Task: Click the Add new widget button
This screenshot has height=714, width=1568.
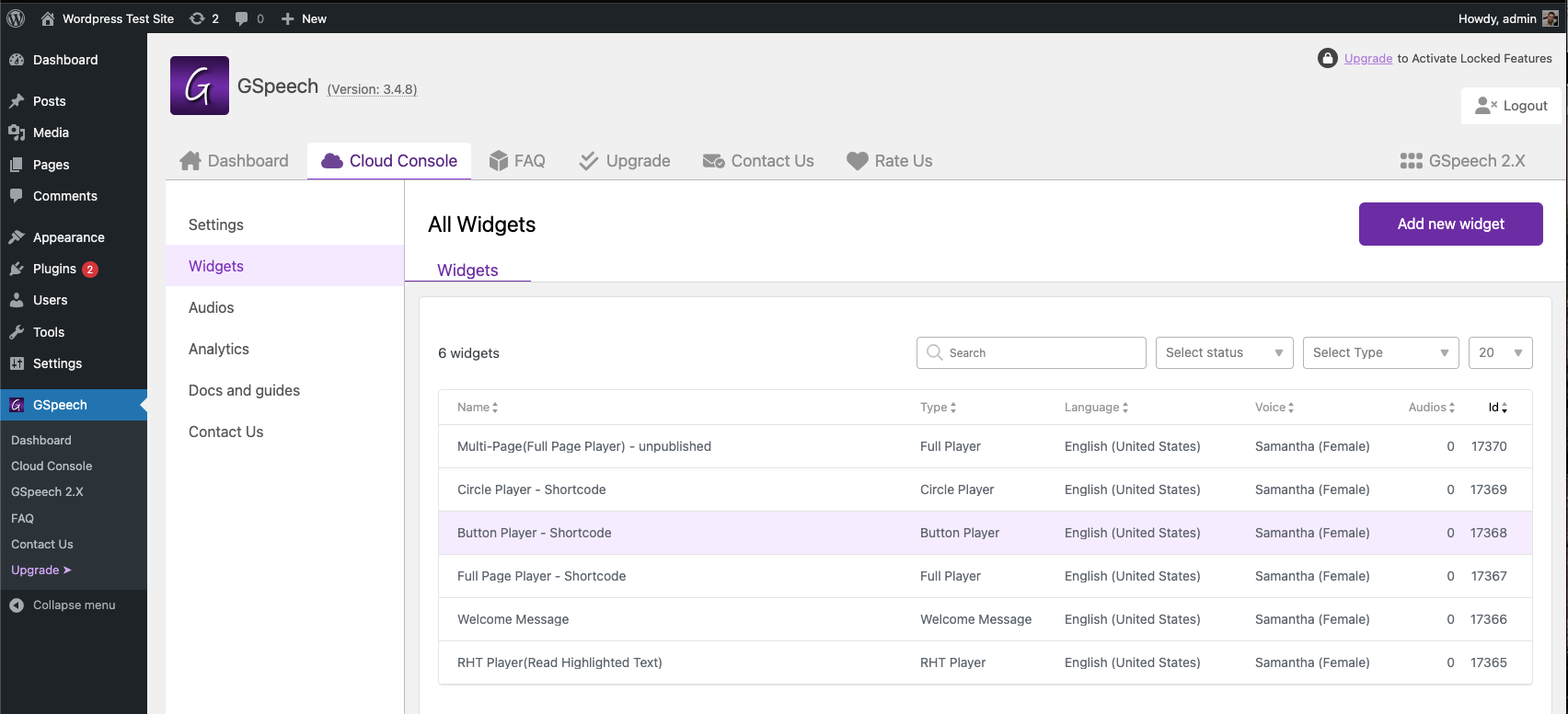Action: [x=1451, y=224]
